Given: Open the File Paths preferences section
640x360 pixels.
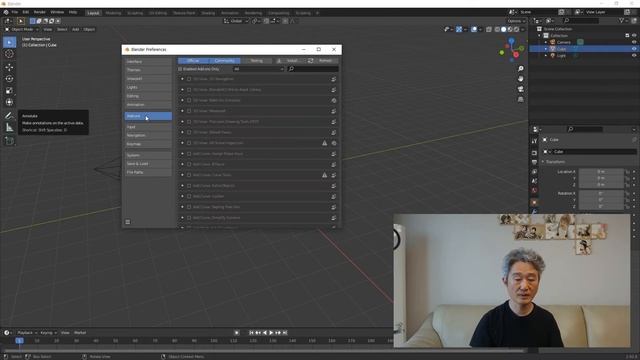Looking at the screenshot, I should point(148,172).
